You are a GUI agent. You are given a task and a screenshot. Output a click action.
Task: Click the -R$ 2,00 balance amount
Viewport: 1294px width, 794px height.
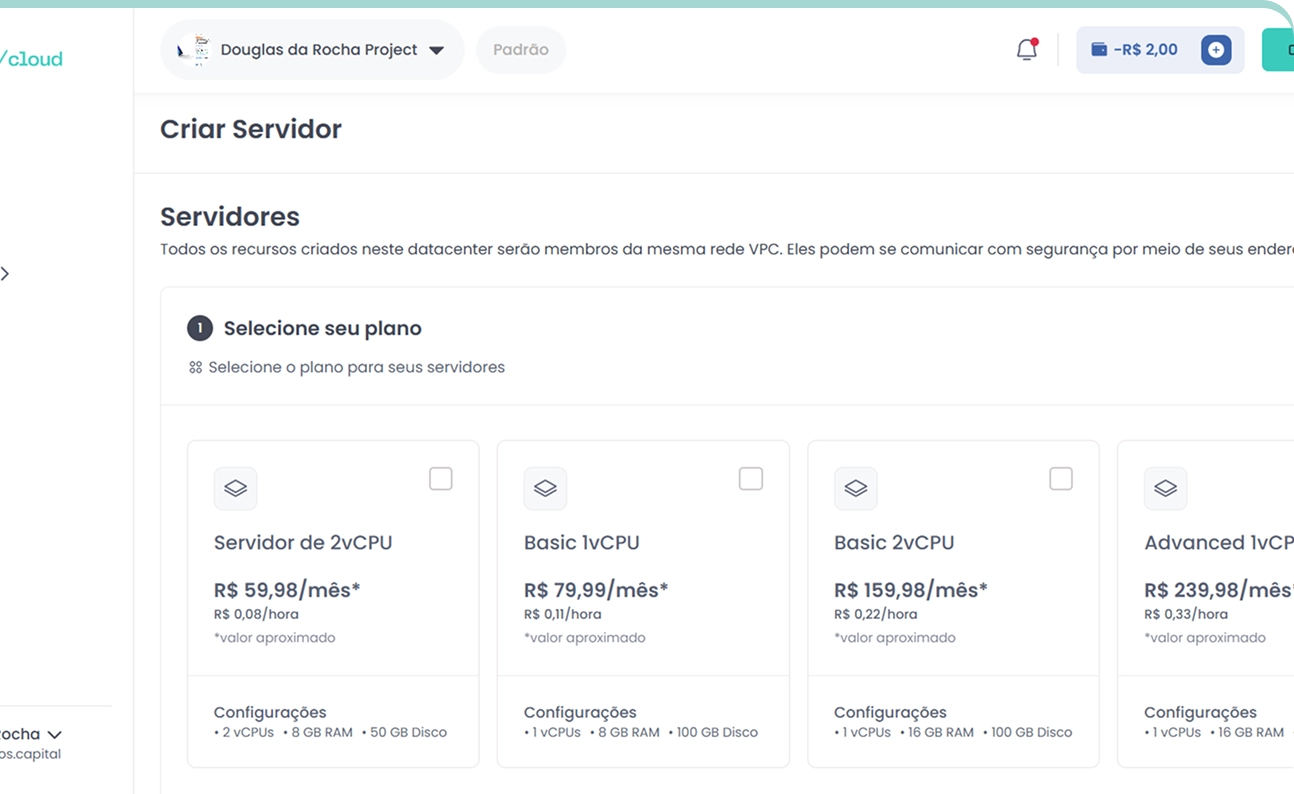1145,50
